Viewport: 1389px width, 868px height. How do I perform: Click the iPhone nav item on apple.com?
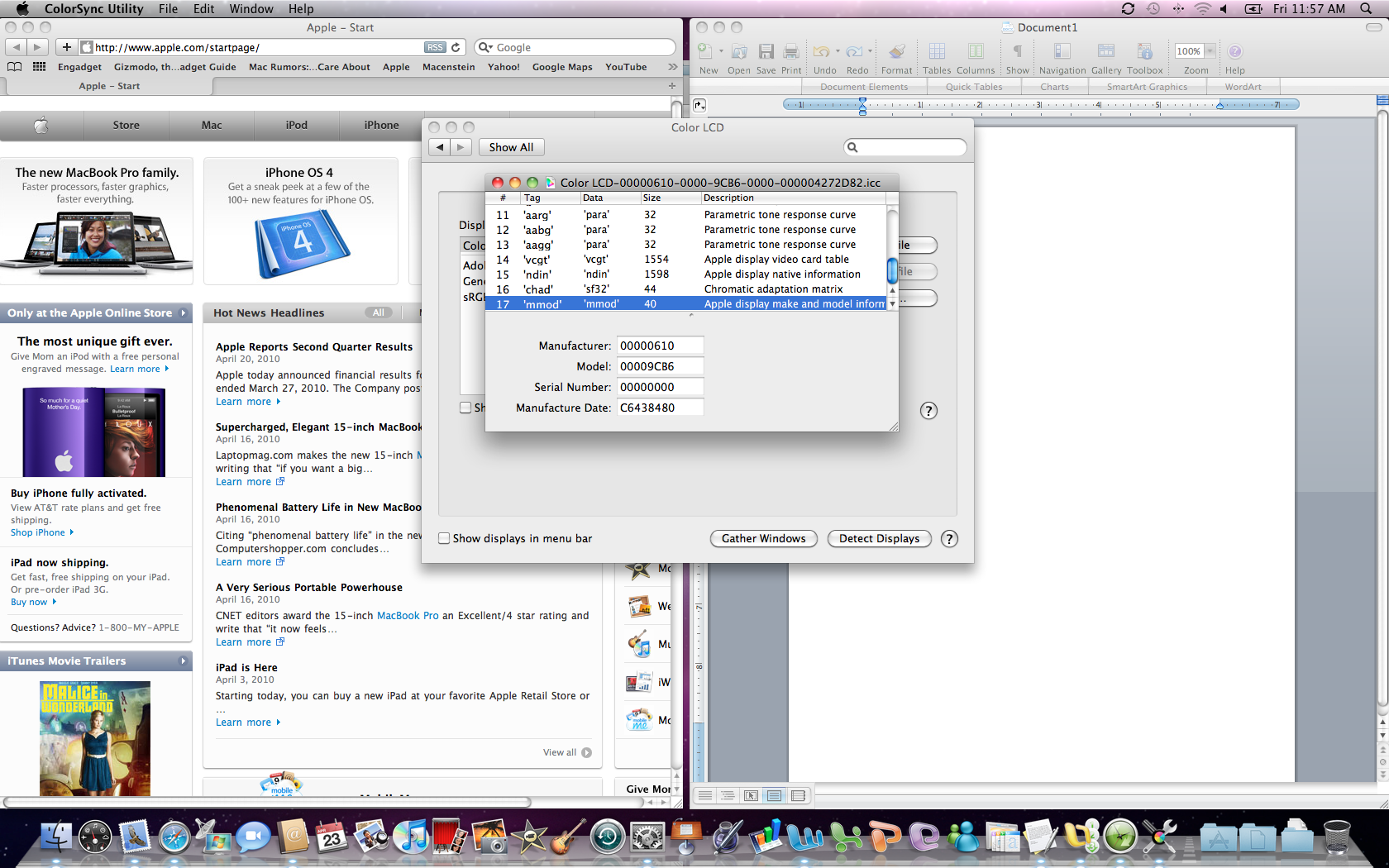(381, 125)
